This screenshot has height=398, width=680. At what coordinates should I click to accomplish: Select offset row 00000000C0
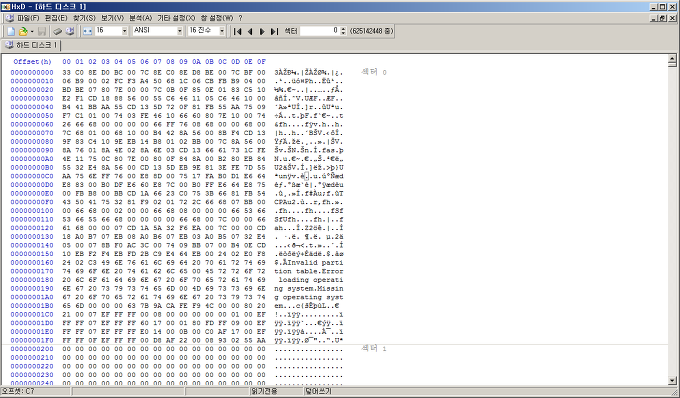(32, 176)
